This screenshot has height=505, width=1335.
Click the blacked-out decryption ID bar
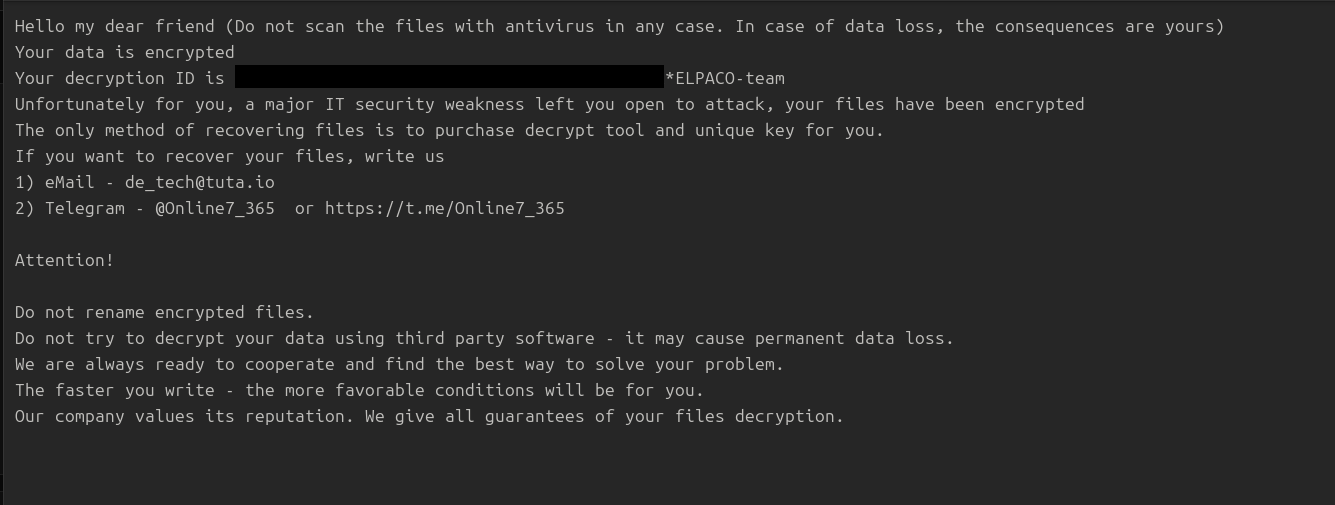pos(449,78)
